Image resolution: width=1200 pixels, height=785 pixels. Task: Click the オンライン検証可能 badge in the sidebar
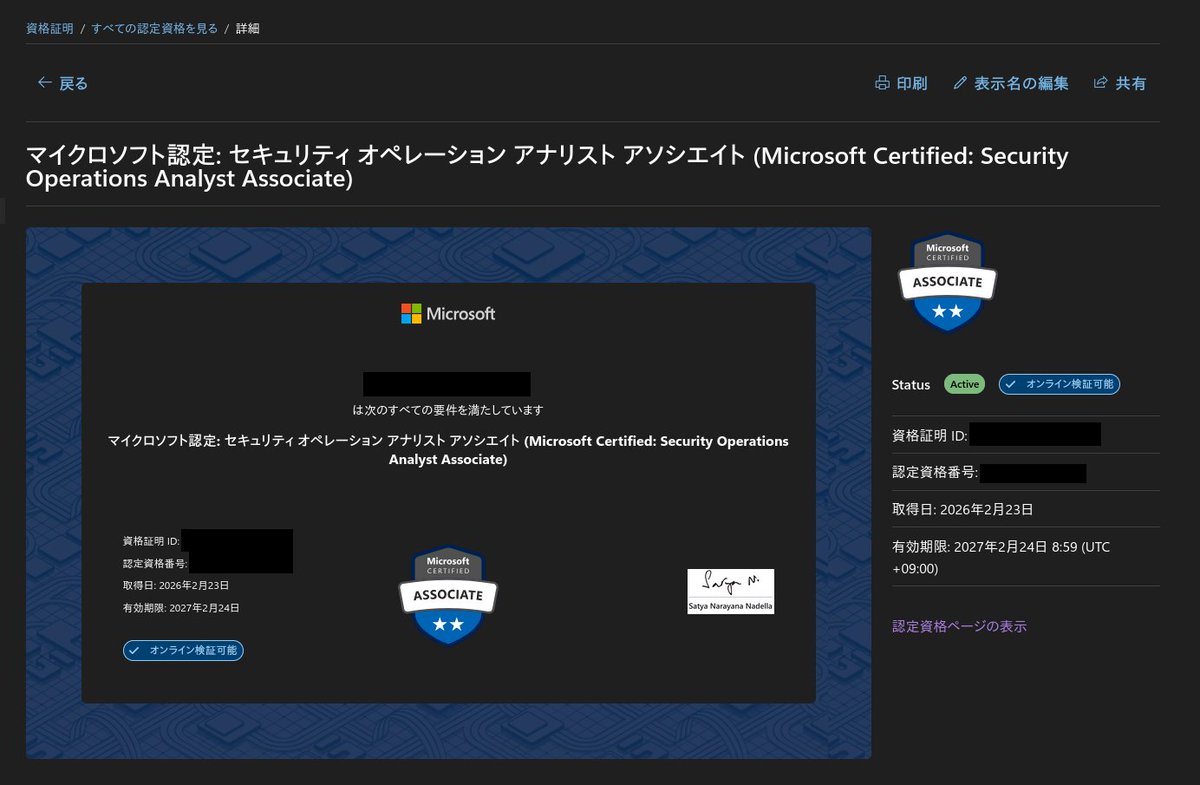(1059, 384)
